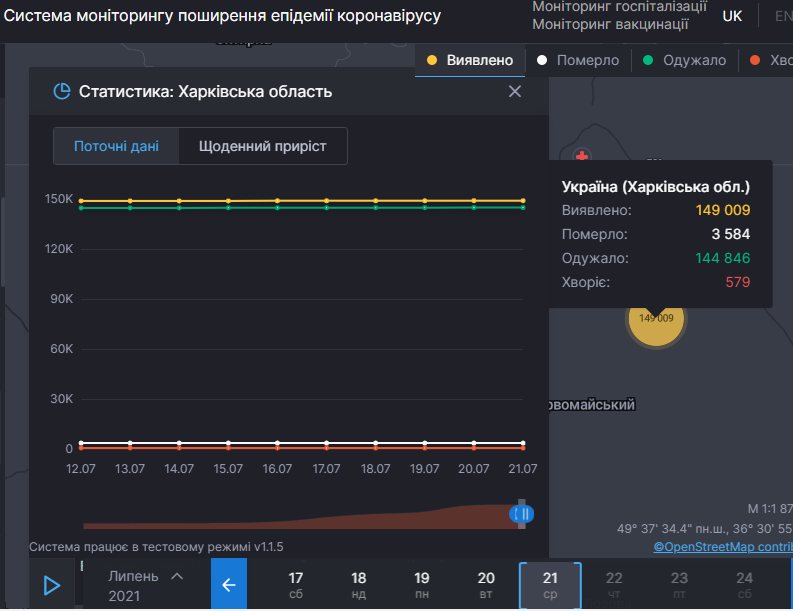
Task: Close the Kharkiv region statistics panel
Action: (x=515, y=92)
